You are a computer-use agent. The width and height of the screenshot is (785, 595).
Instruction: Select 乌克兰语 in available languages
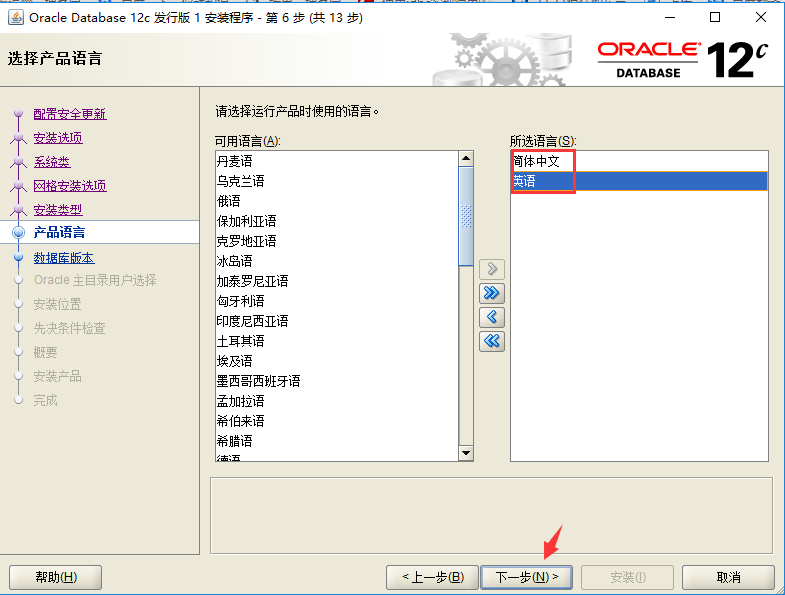pos(337,181)
